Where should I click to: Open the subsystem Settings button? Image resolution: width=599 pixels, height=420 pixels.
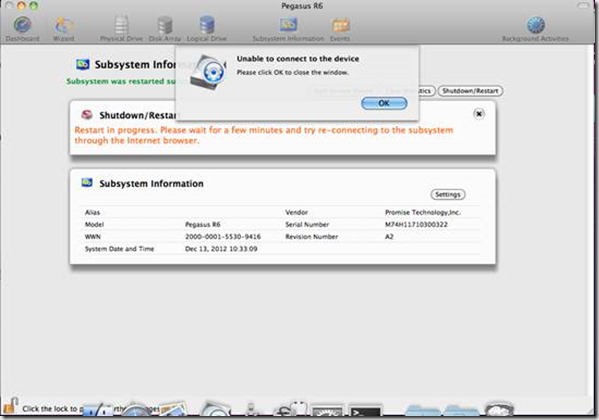(448, 195)
